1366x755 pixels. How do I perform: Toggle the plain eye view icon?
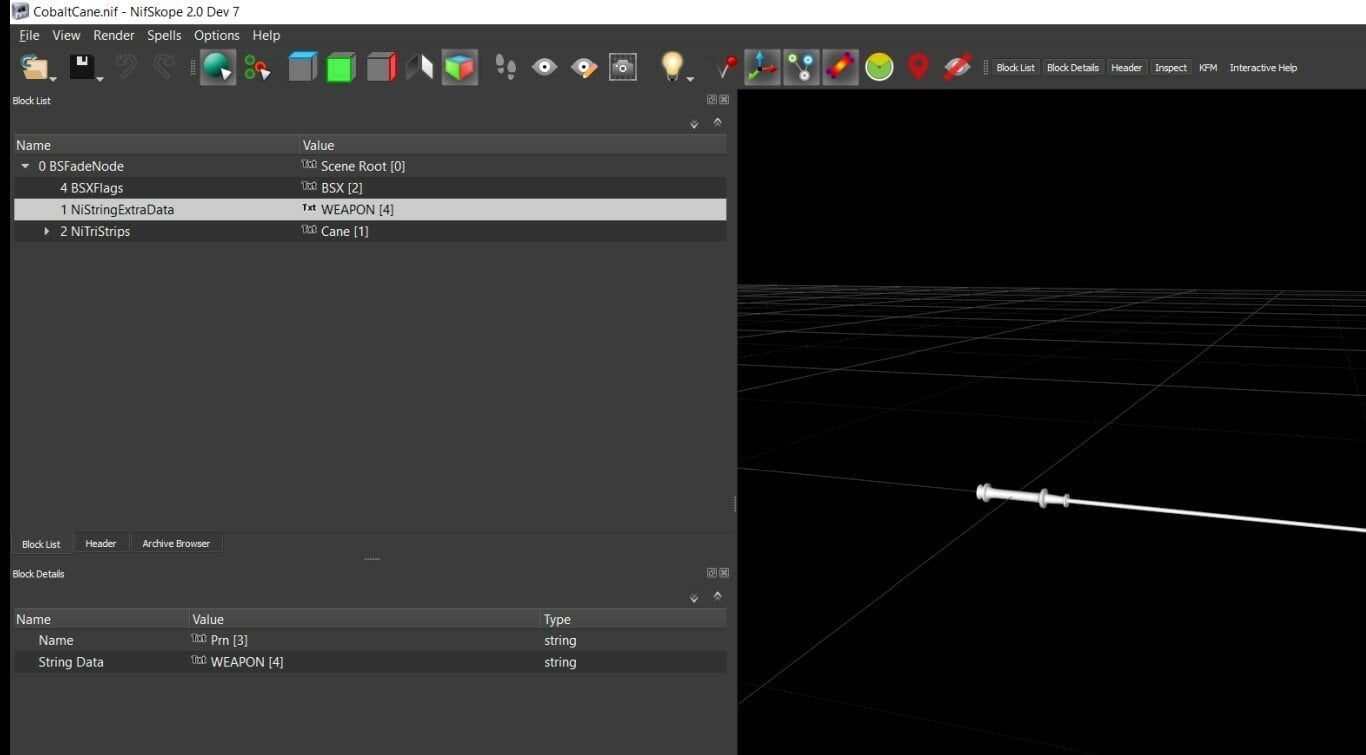click(544, 67)
